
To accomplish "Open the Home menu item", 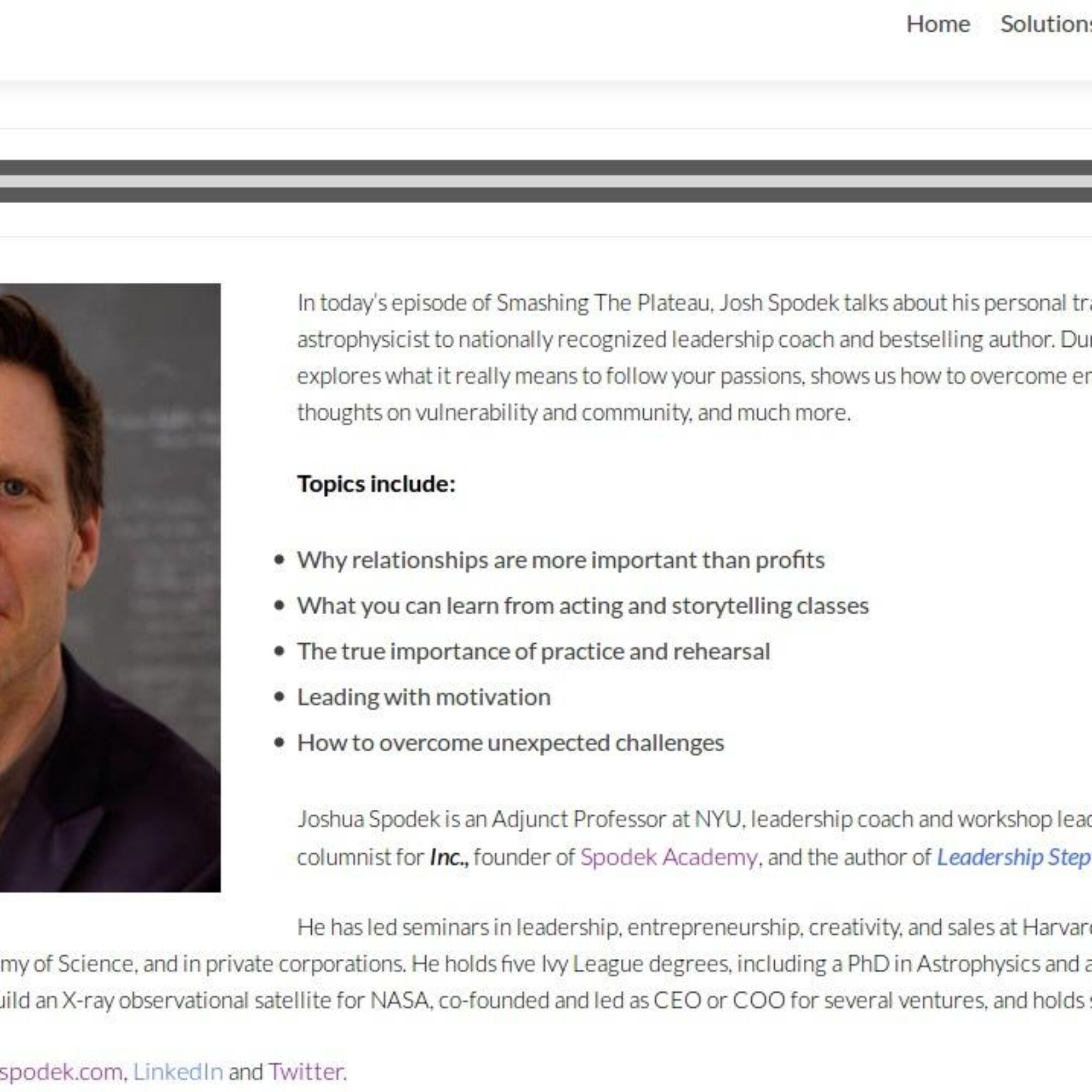I will click(937, 25).
